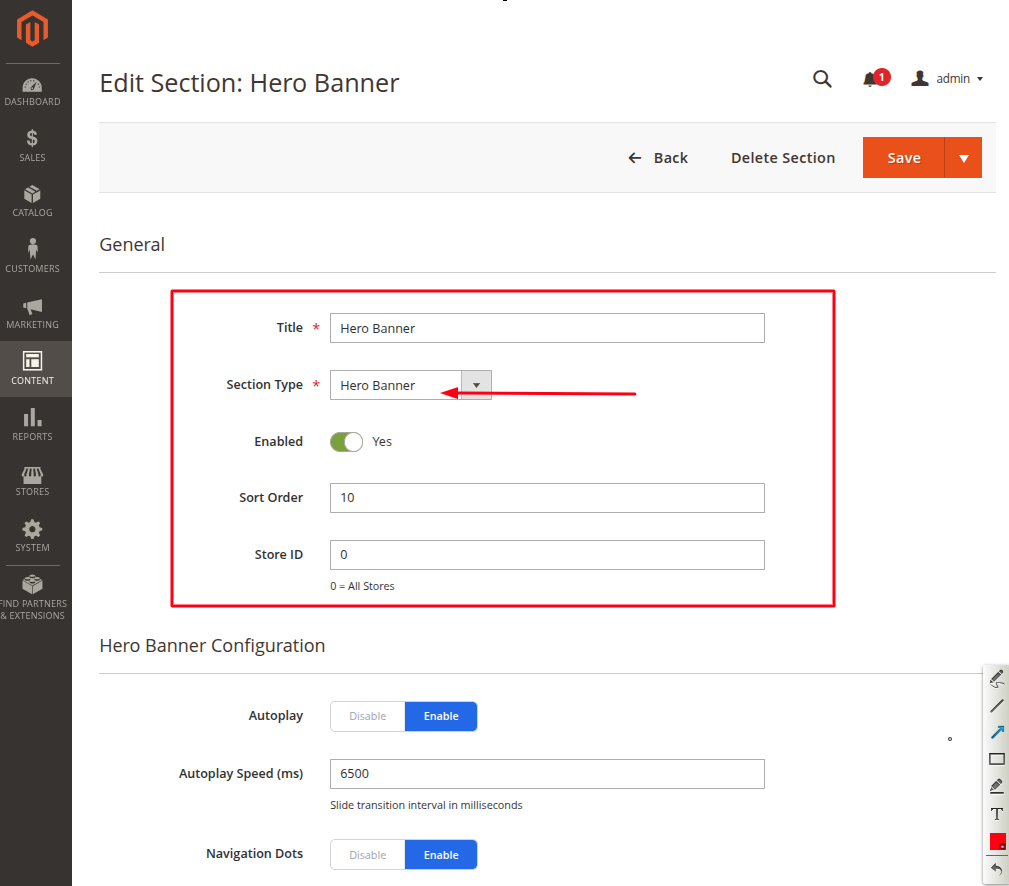This screenshot has width=1009, height=886.
Task: Set Navigation Dots to Enable
Action: 441,854
